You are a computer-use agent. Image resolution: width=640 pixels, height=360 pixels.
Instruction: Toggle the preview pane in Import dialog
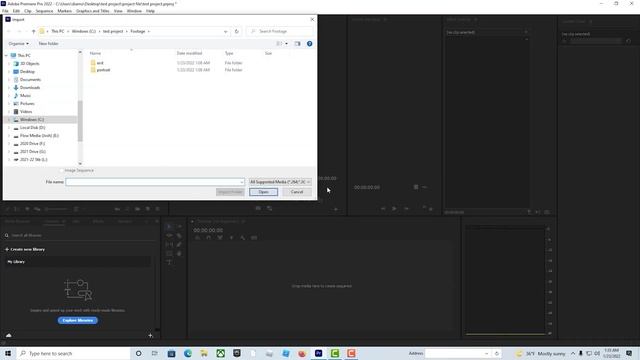click(297, 44)
